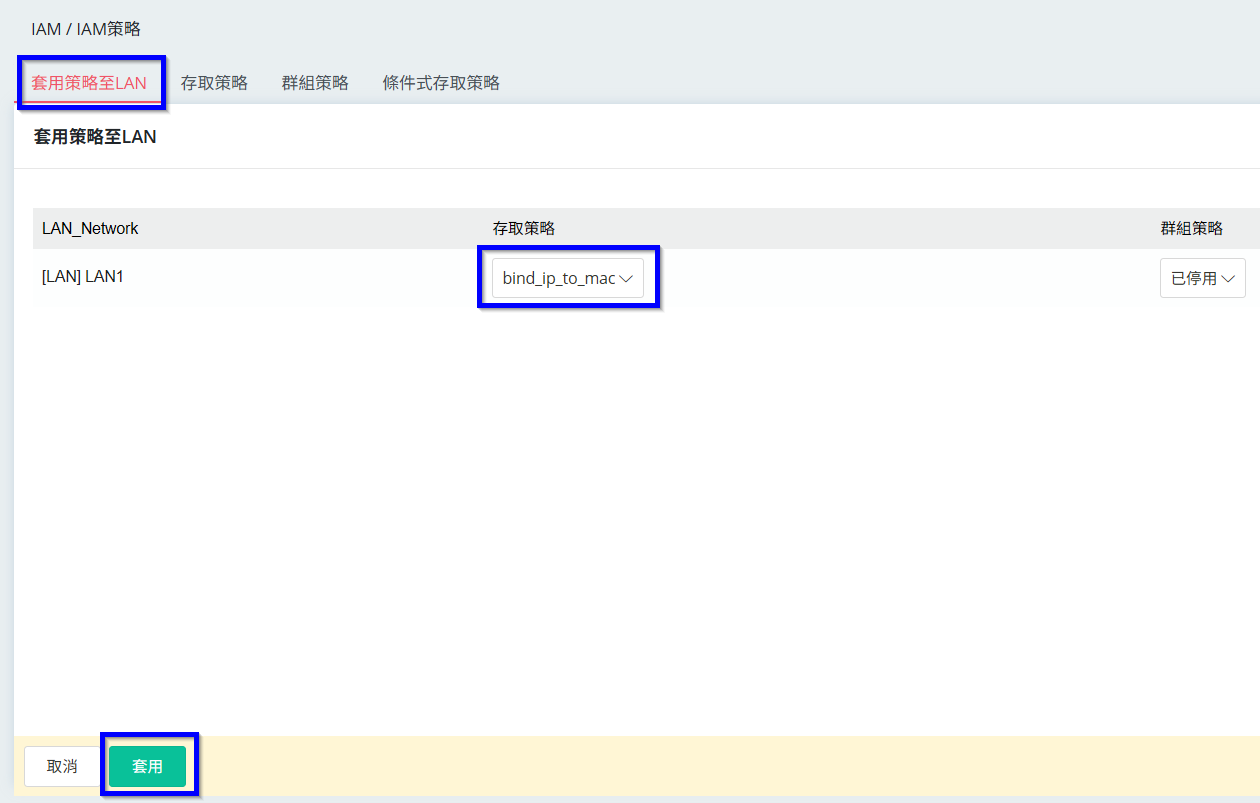Viewport: 1260px width, 803px height.
Task: Click the LAN_Network column header
Action: pos(90,228)
